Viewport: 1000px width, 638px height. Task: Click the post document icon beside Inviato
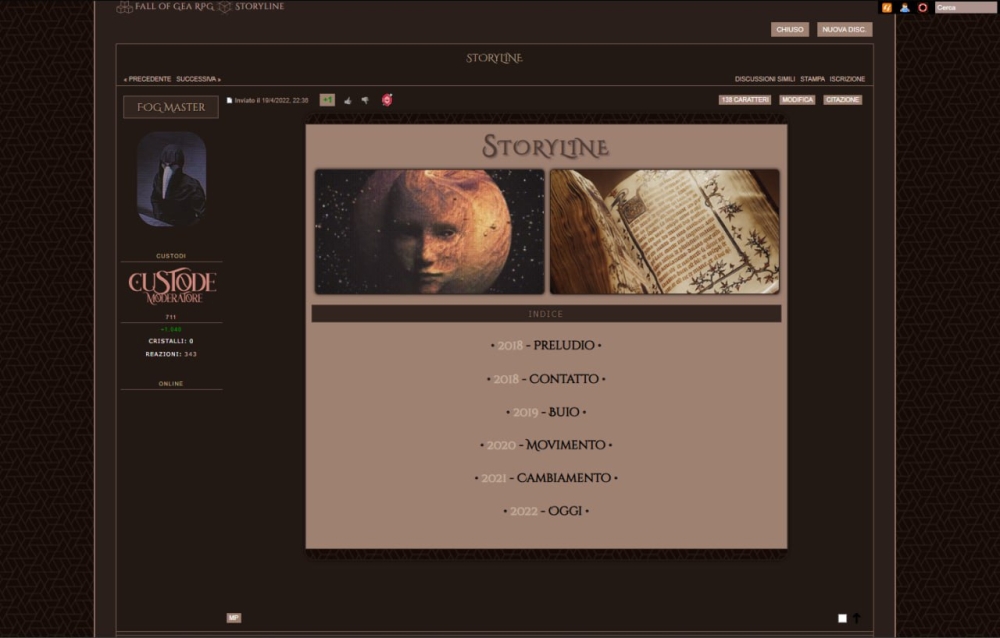229,100
